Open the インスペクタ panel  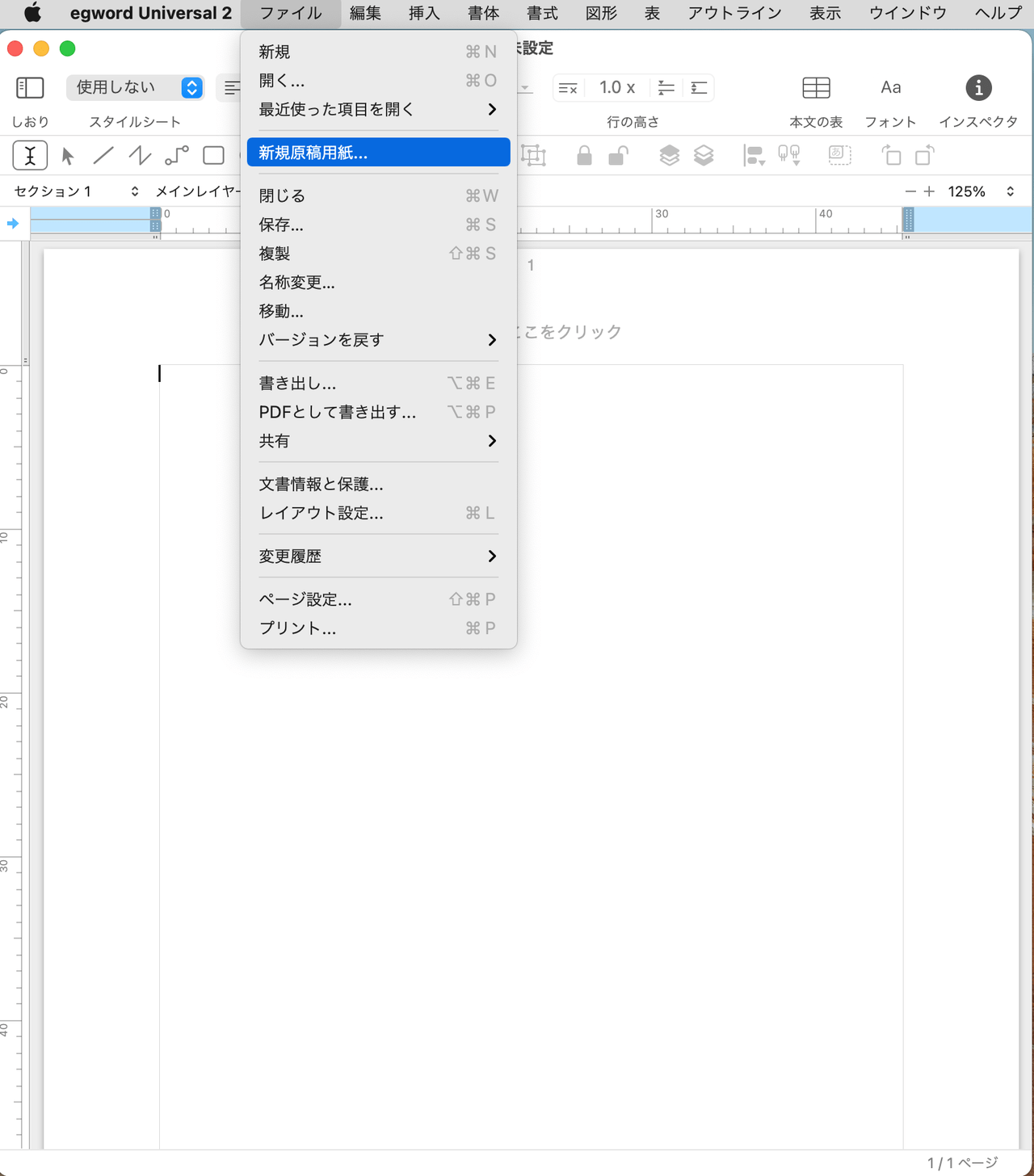pyautogui.click(x=978, y=87)
